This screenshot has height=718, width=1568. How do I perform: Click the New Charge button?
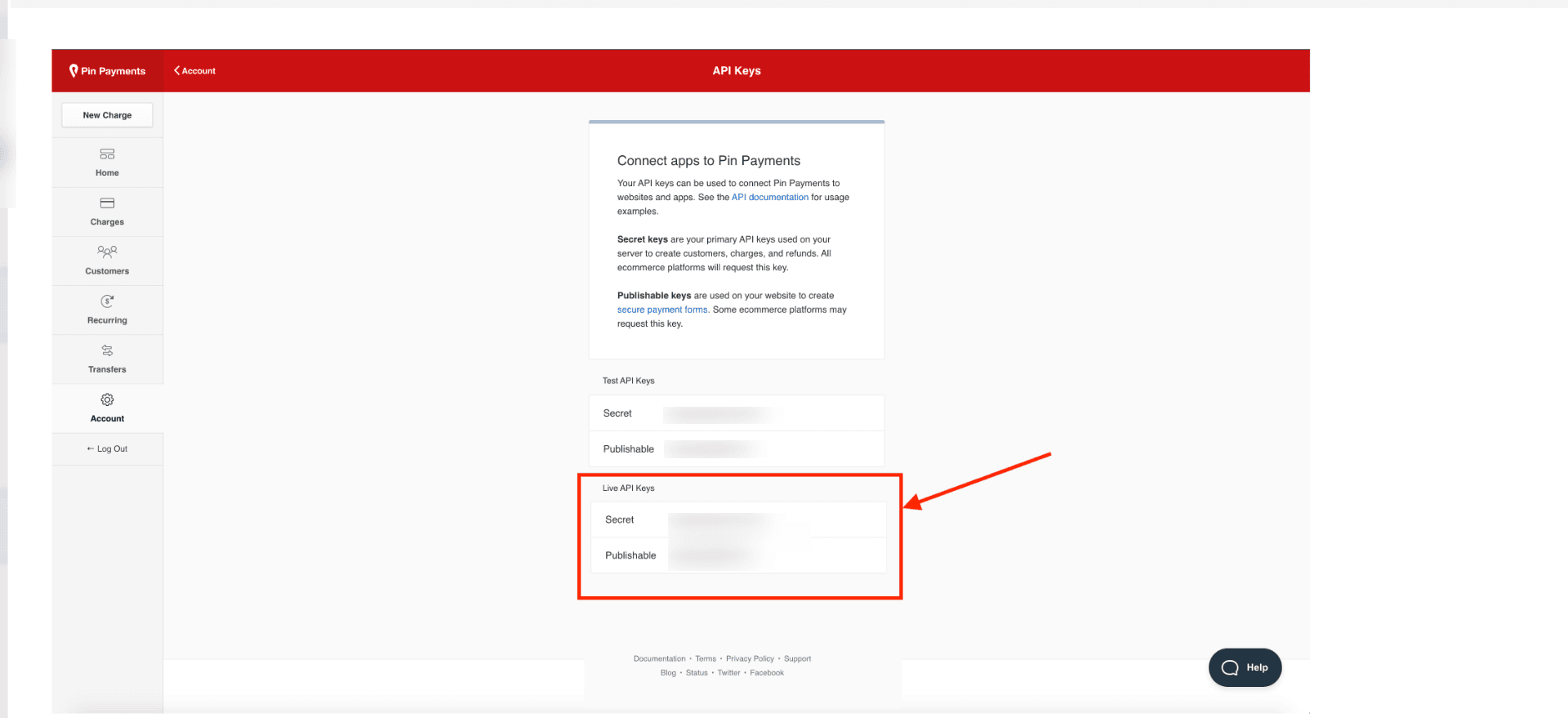107,115
